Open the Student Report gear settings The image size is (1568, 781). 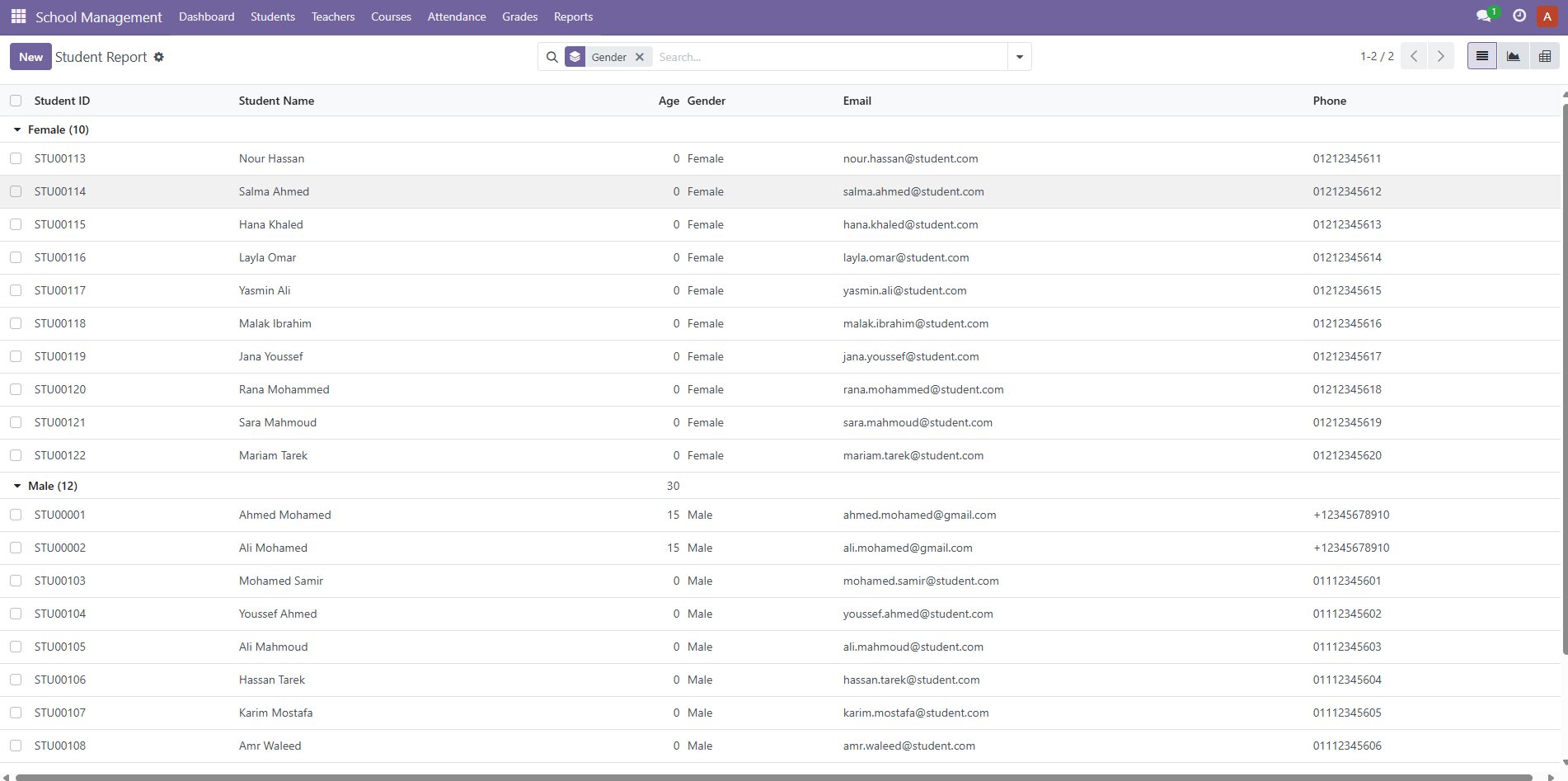tap(159, 57)
